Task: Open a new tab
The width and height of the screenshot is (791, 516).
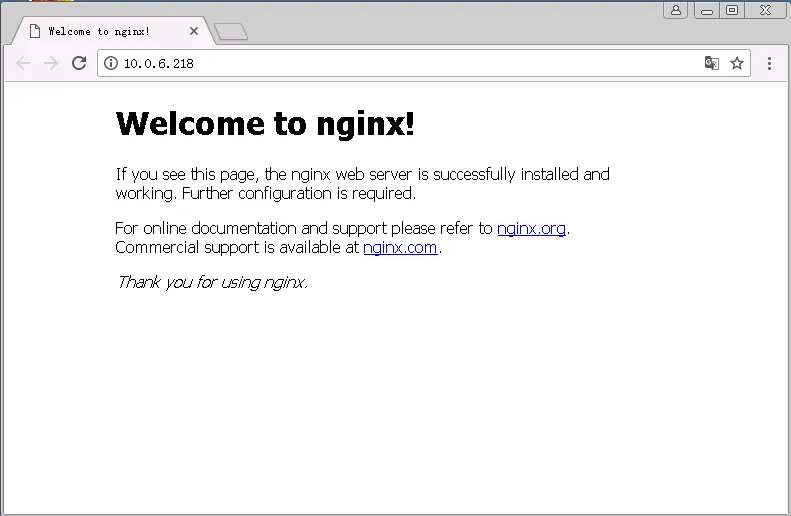Action: tap(231, 31)
